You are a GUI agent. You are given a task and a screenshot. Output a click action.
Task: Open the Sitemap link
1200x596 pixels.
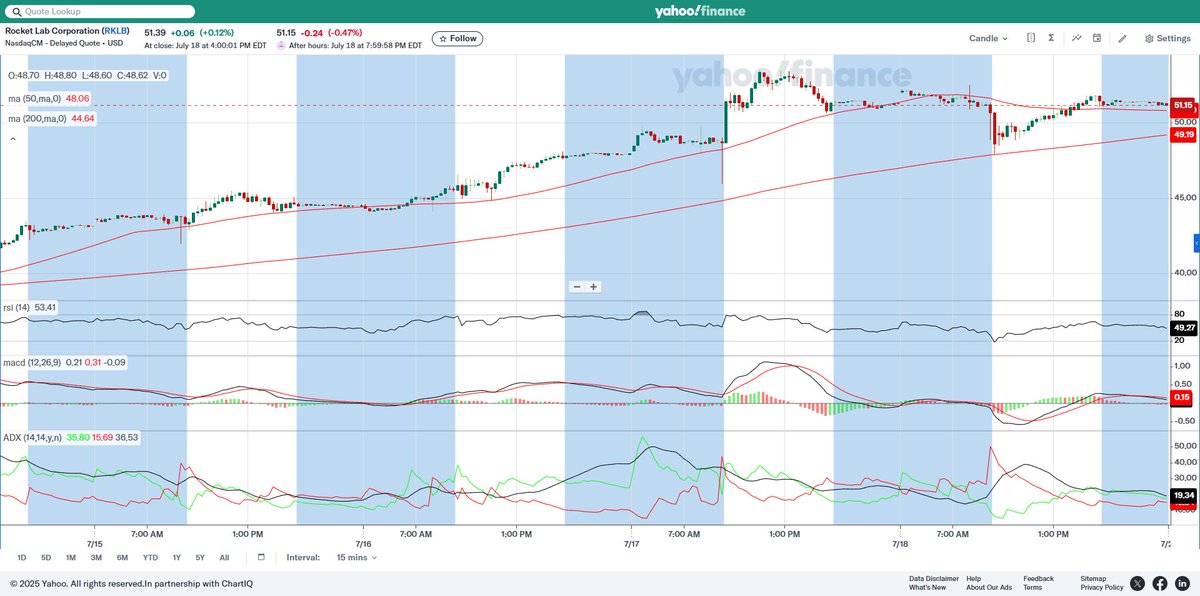(1093, 578)
